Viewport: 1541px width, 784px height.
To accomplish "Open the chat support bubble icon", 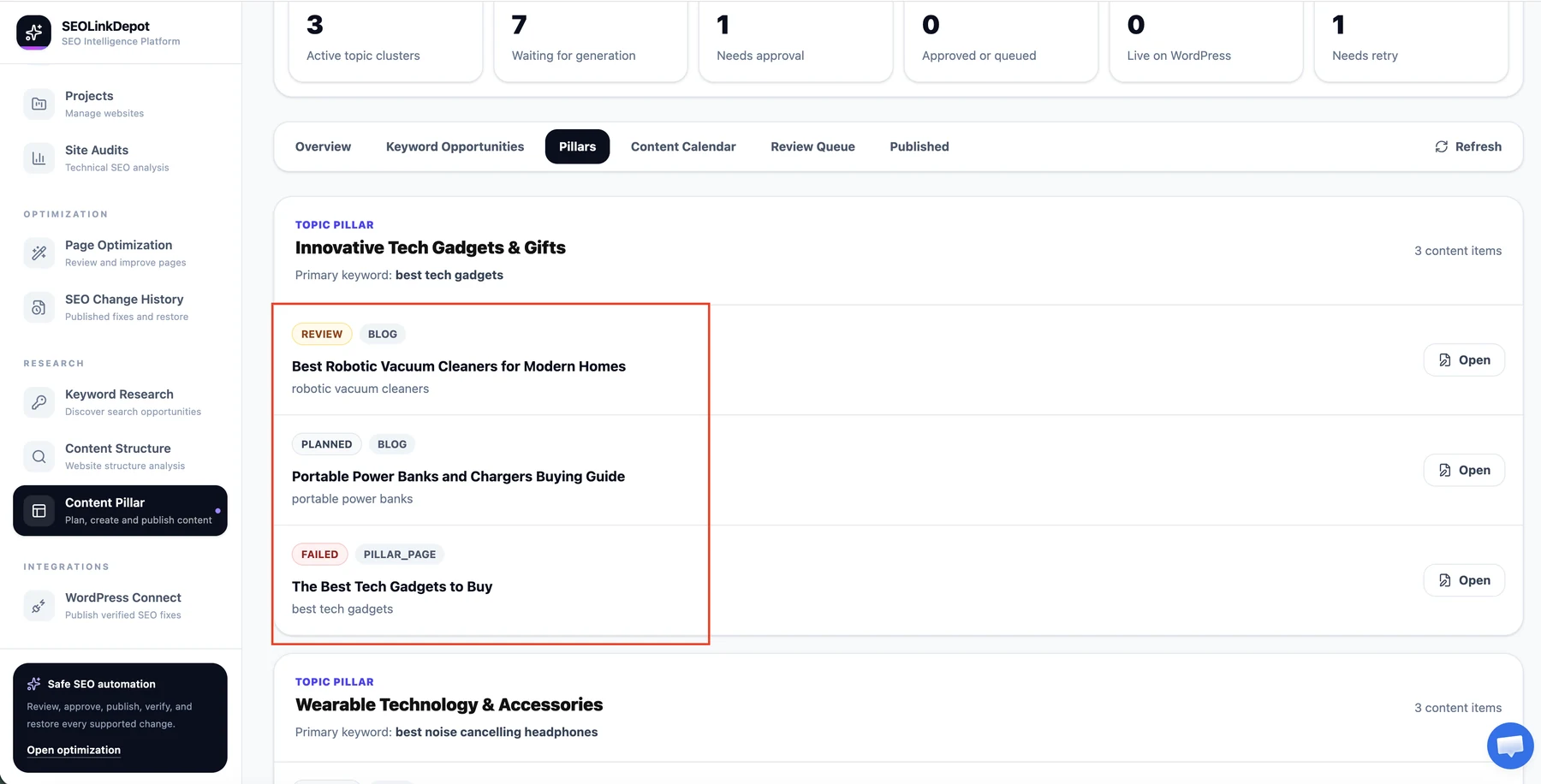I will 1510,745.
